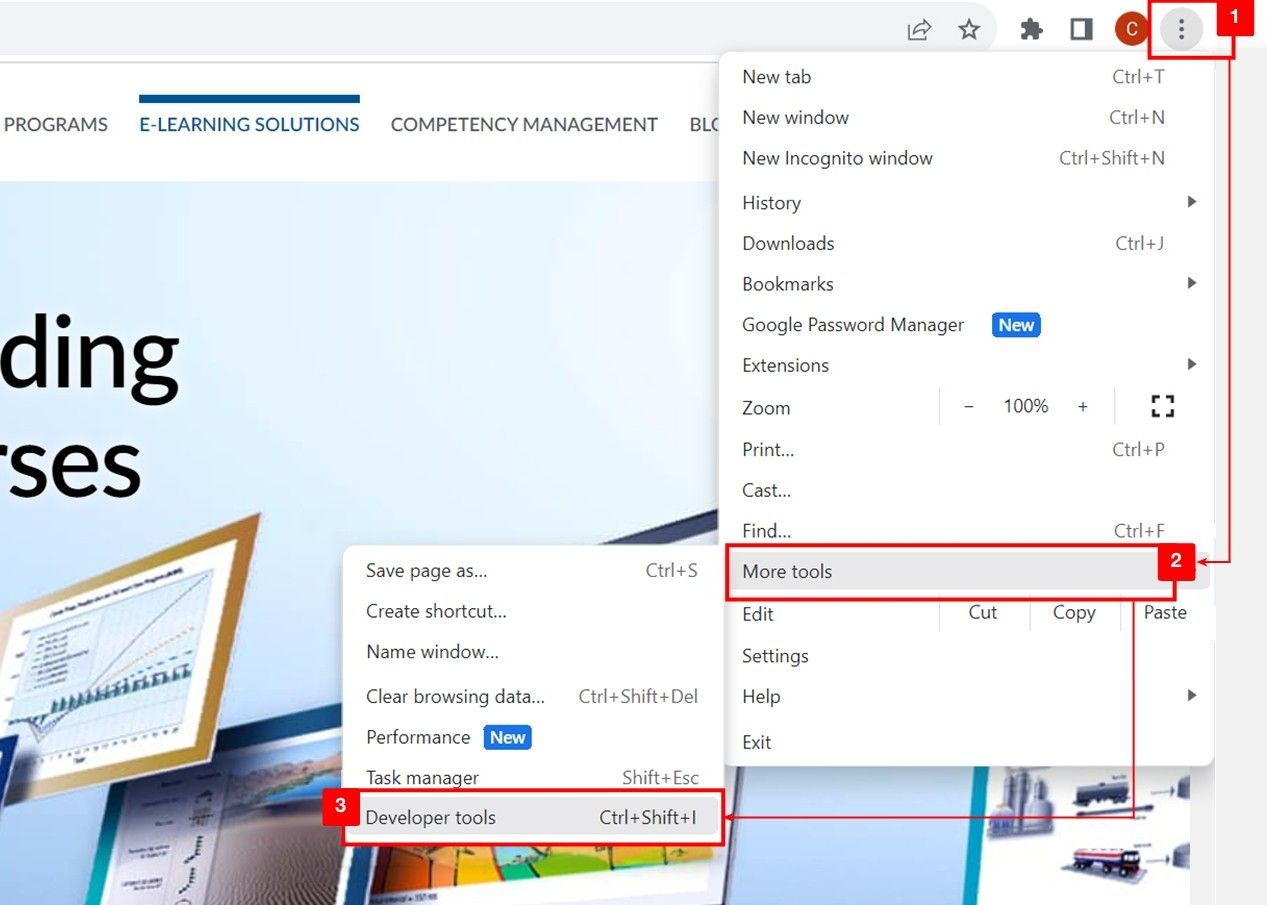Select Find... in the menu
1267x905 pixels.
(x=966, y=530)
